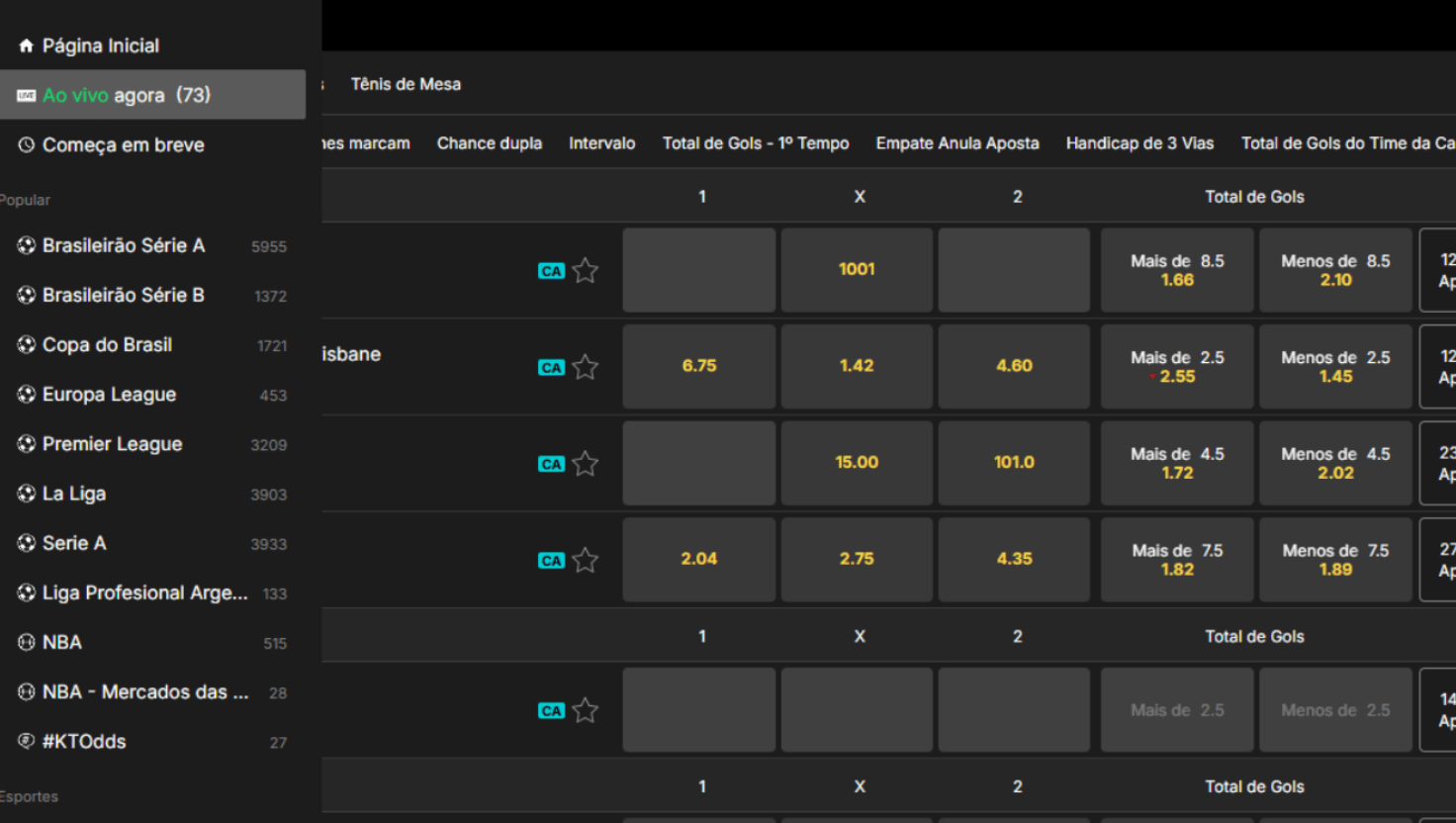
Task: Select Ao vivo agora (73)
Action: [152, 95]
